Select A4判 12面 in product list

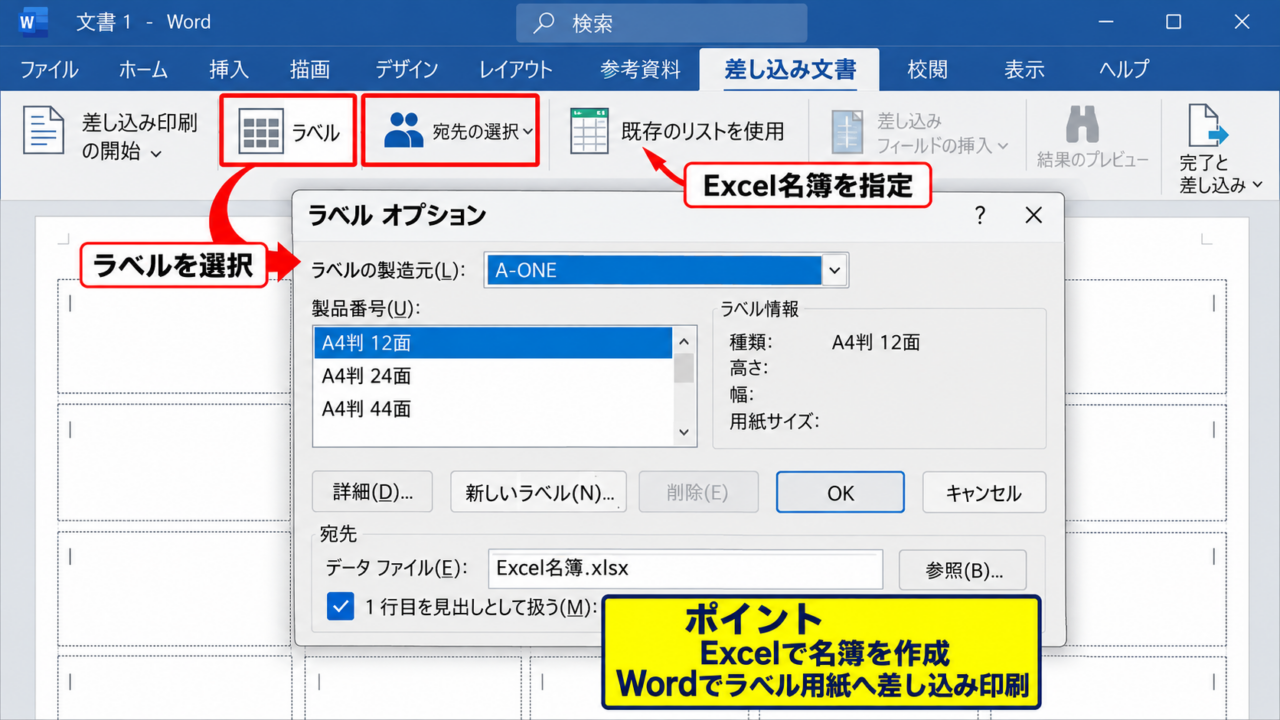tap(492, 343)
